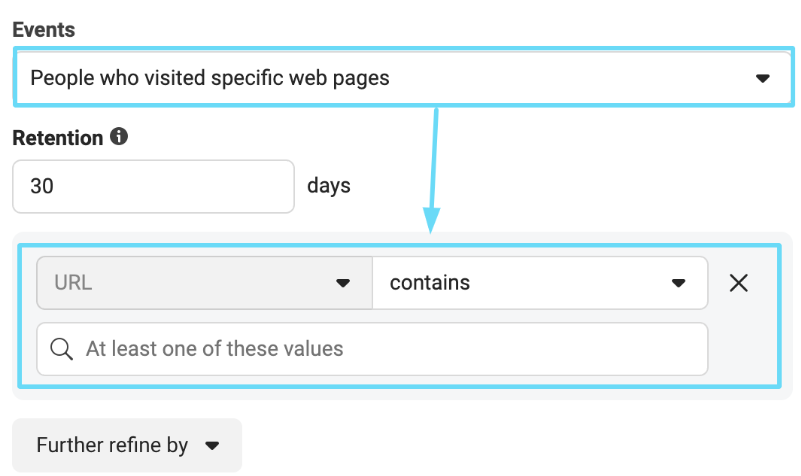Click the caret arrow in the Events selector

click(763, 78)
